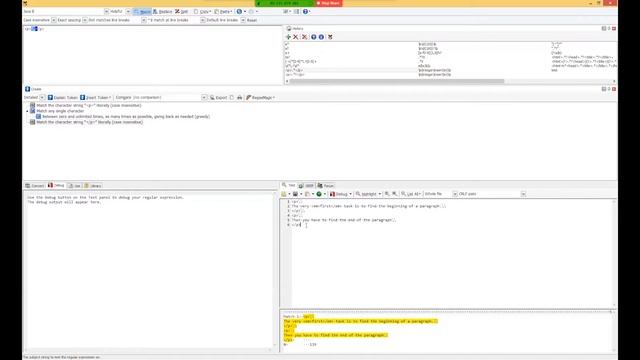
Task: Toggle Split mode
Action: (182, 11)
